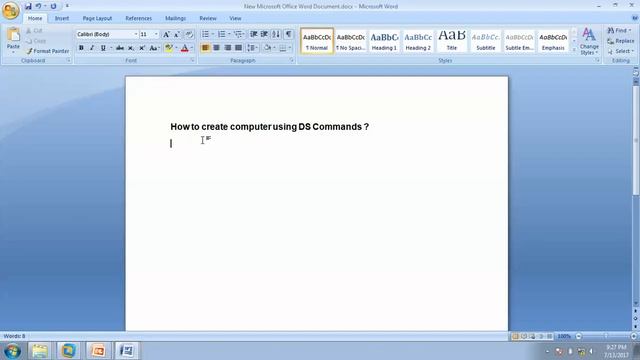Image resolution: width=640 pixels, height=360 pixels.
Task: Apply the Heading 1 style
Action: click(384, 41)
